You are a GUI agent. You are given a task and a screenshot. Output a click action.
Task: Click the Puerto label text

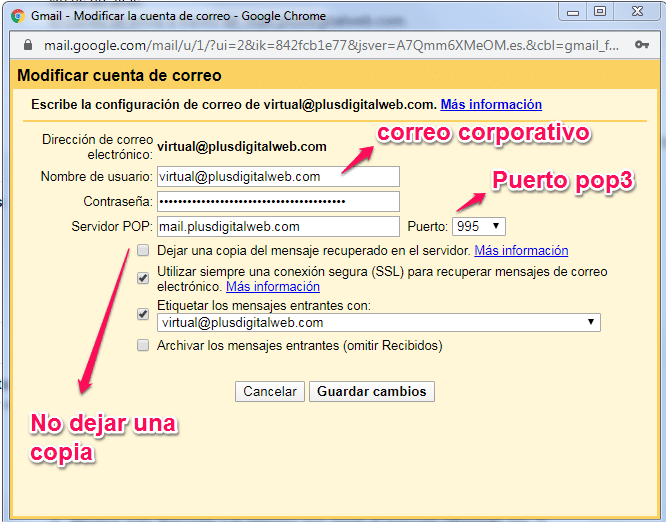click(427, 226)
